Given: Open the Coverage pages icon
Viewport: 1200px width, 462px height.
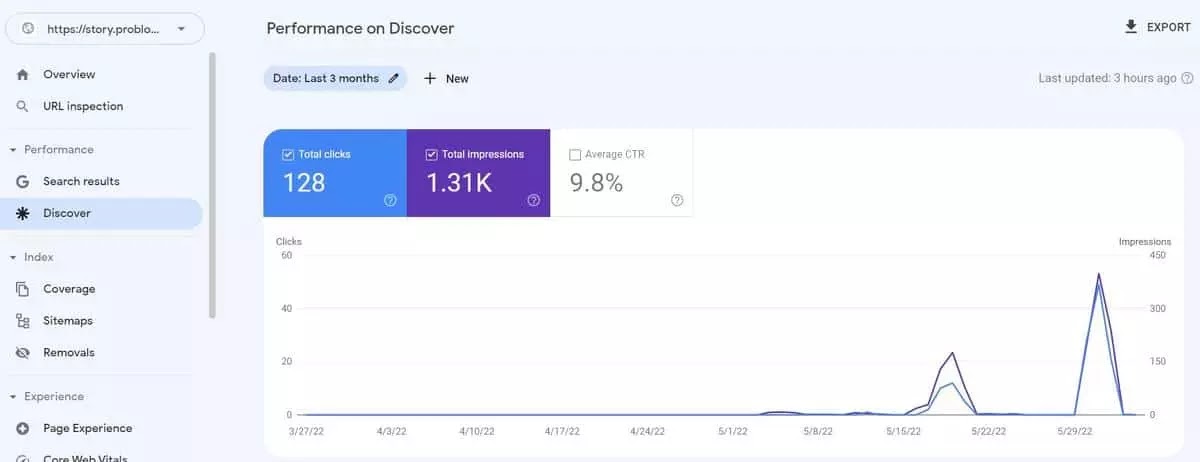Looking at the screenshot, I should pyautogui.click(x=23, y=289).
